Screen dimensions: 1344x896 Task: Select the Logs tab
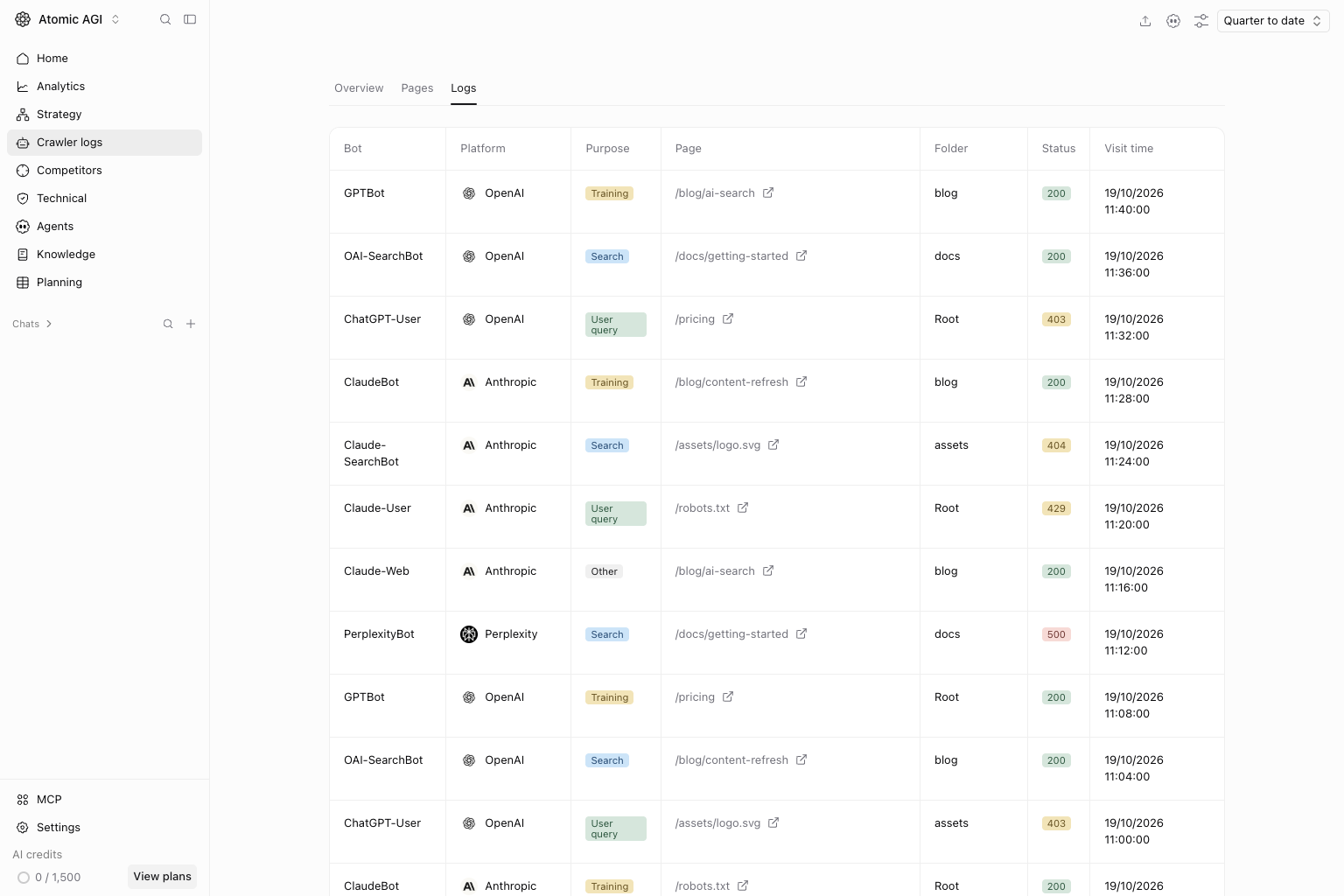(464, 88)
